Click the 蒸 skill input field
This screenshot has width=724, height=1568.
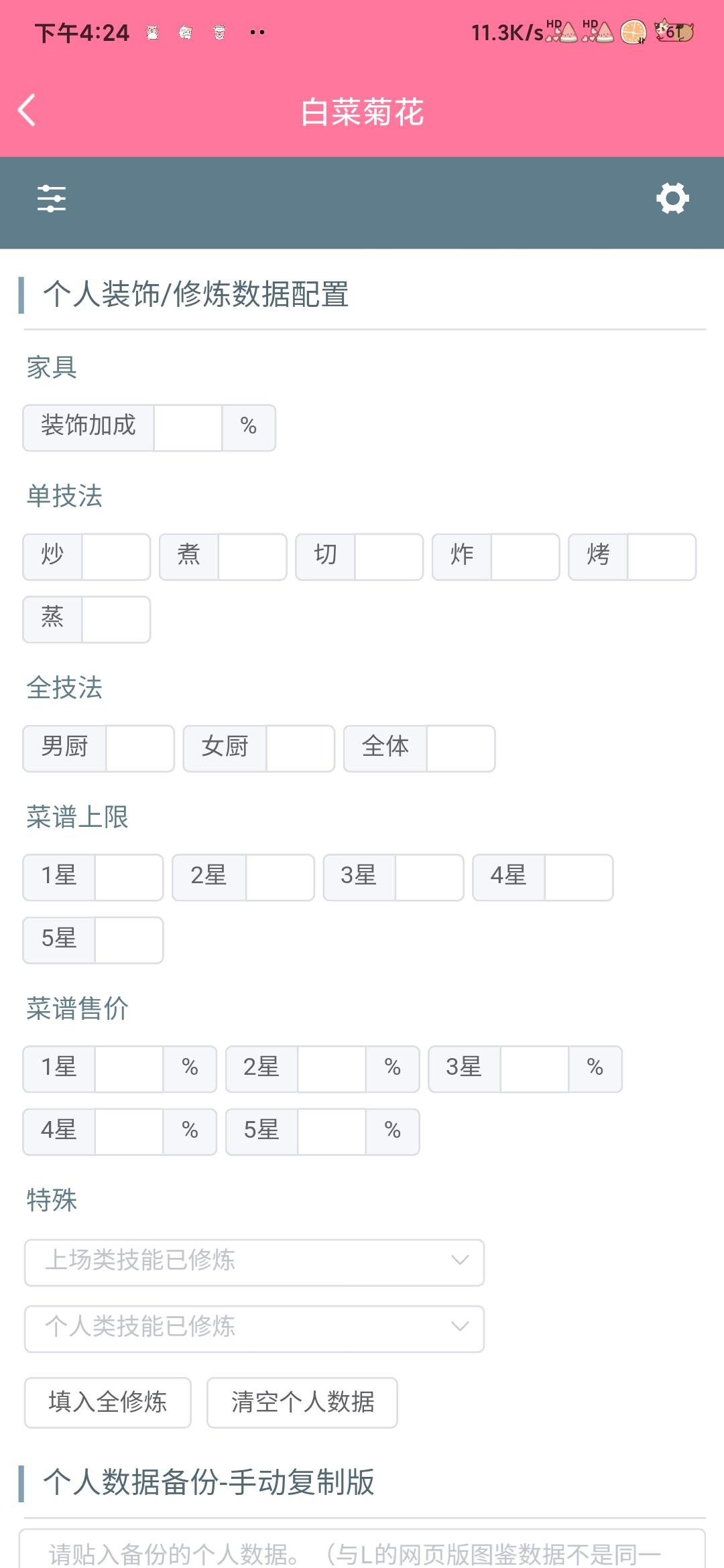pyautogui.click(x=115, y=619)
